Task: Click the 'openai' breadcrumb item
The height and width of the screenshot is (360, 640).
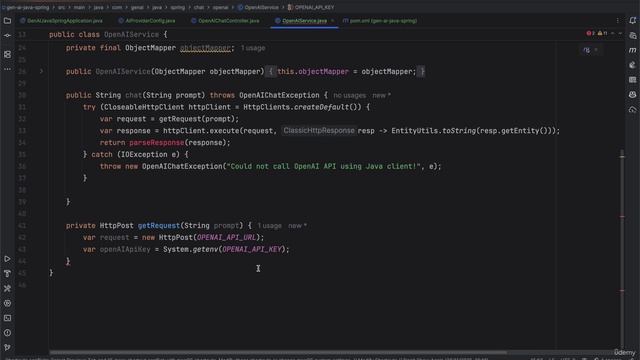Action: pyautogui.click(x=220, y=7)
